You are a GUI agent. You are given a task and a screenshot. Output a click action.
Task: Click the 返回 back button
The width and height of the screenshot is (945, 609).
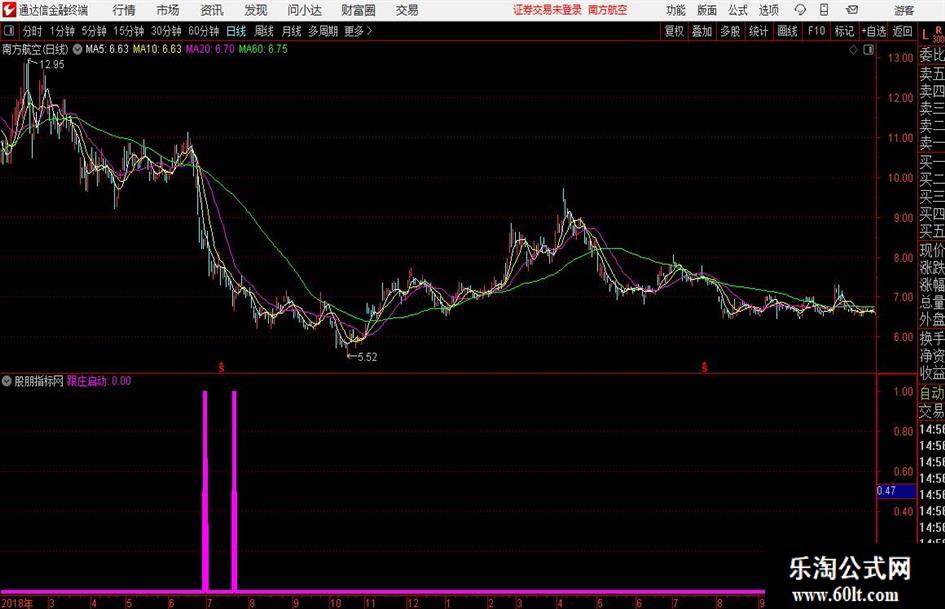[x=902, y=31]
